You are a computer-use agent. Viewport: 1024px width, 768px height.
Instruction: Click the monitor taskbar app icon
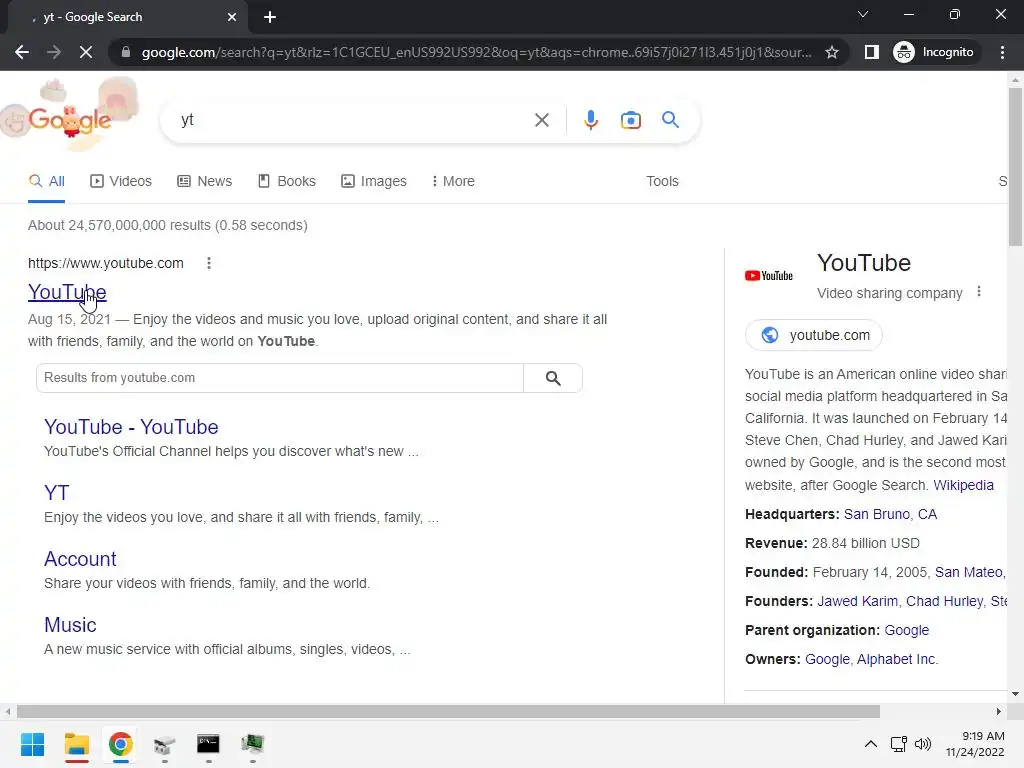[x=252, y=744]
